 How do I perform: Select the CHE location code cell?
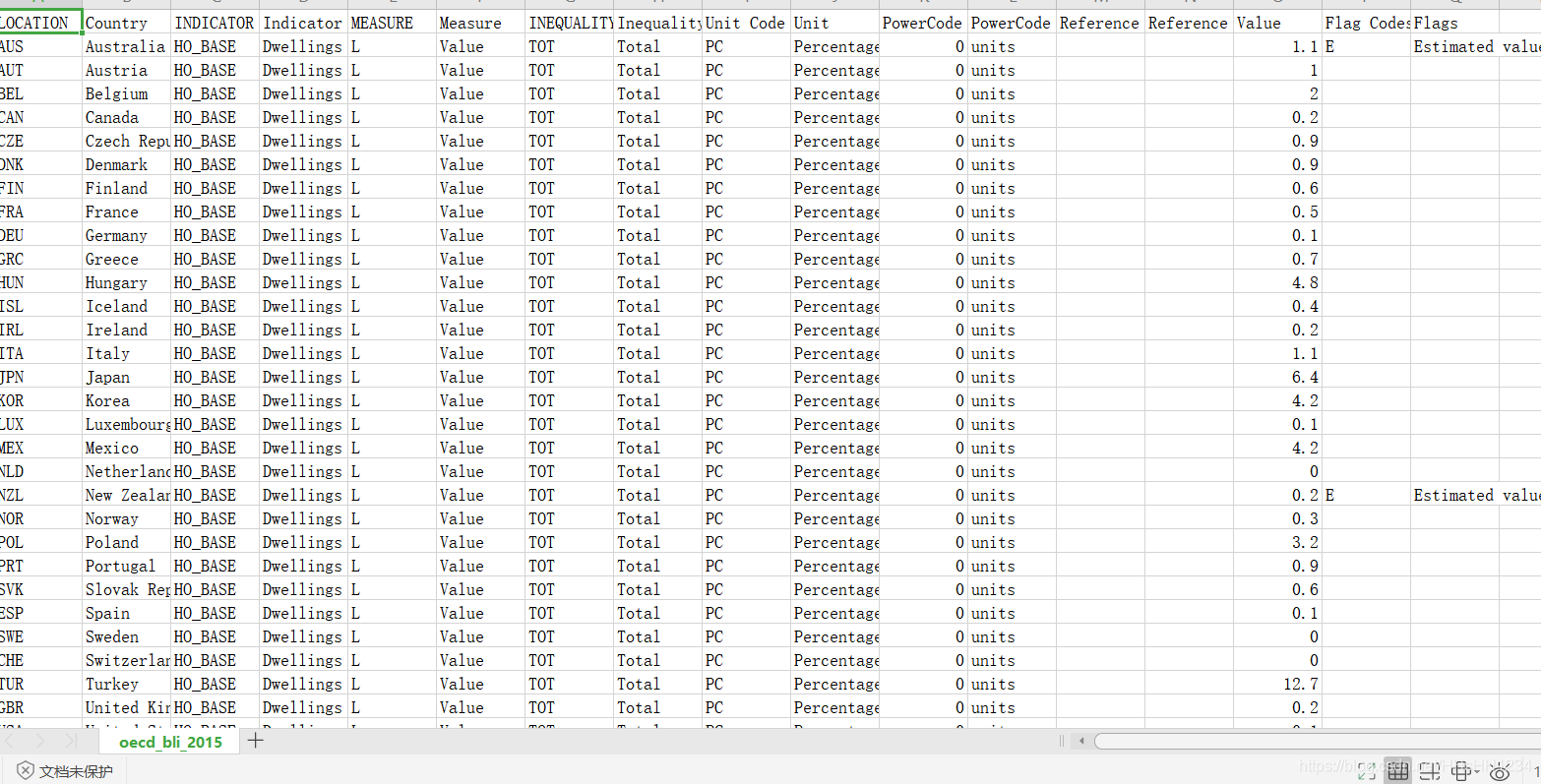40,660
